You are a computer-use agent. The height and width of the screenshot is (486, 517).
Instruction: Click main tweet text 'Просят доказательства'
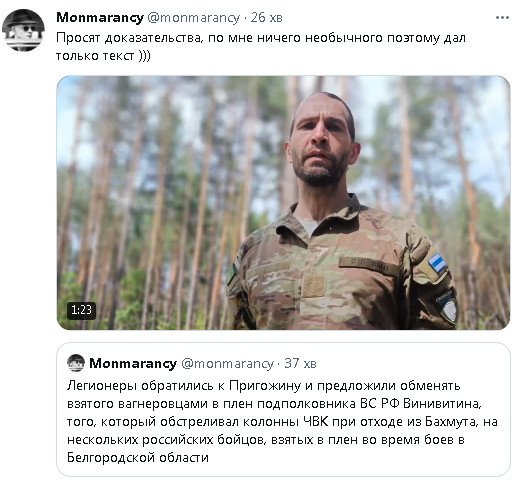129,38
